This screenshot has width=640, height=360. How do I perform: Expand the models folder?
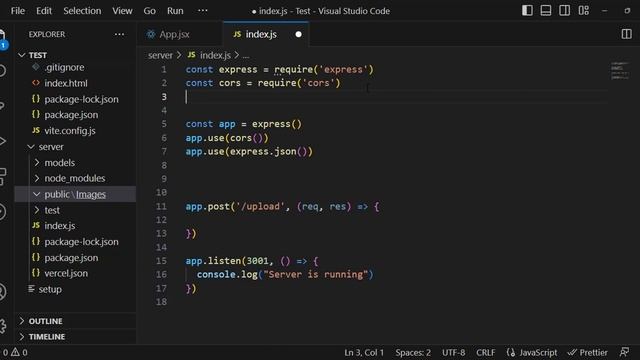coord(75,162)
